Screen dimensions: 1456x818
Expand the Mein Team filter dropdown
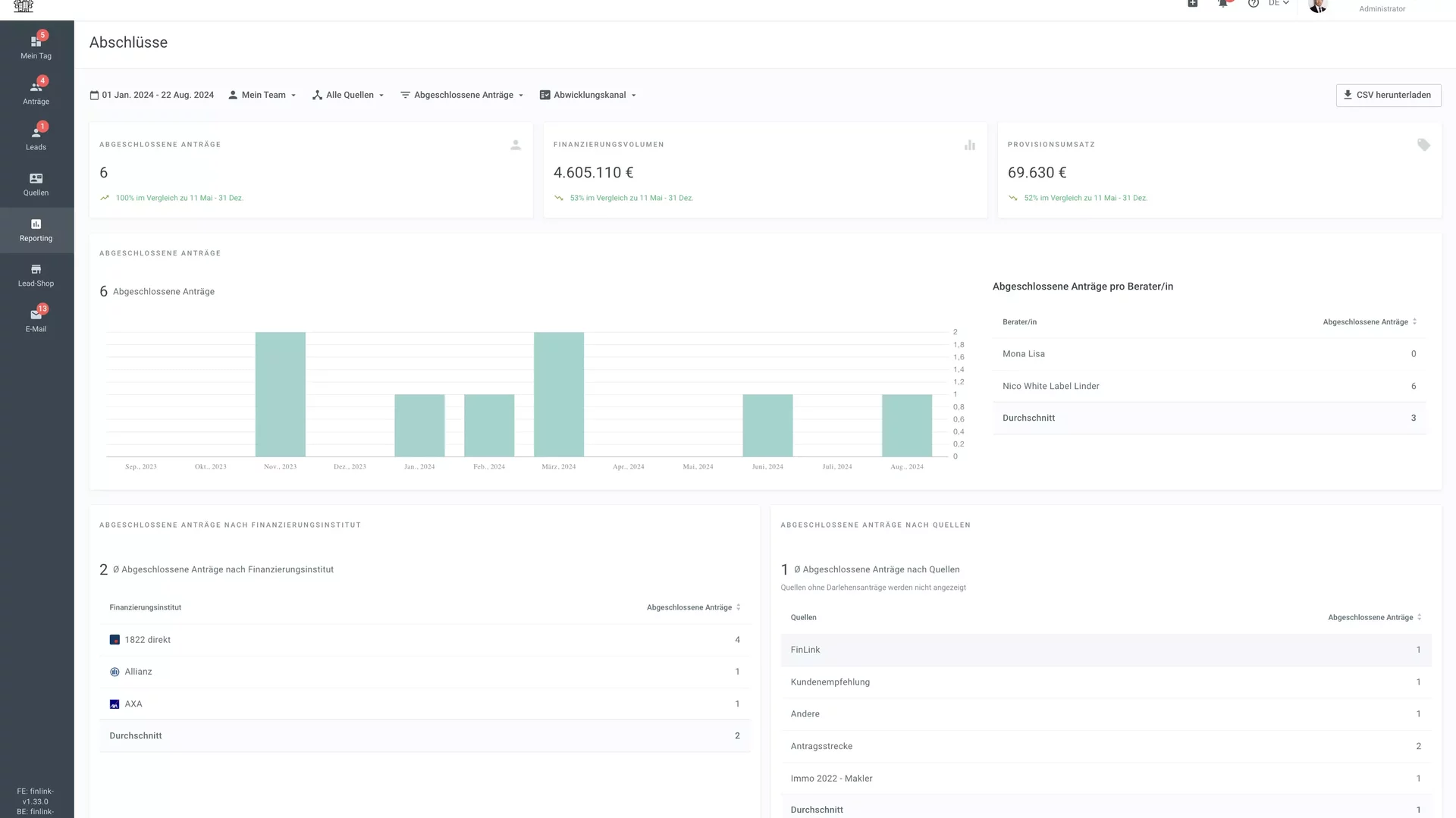[262, 95]
